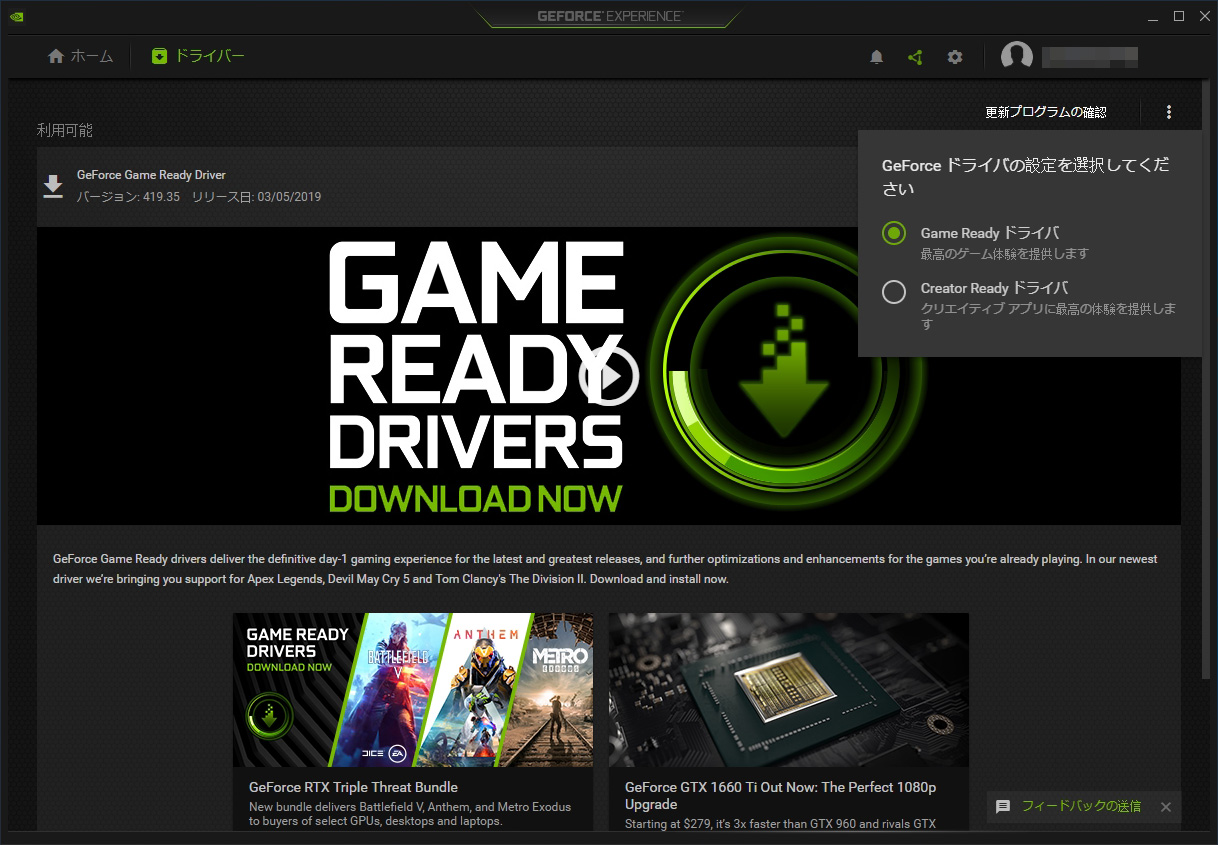Click フィードバックの送信 link
This screenshot has width=1218, height=845.
(1081, 806)
